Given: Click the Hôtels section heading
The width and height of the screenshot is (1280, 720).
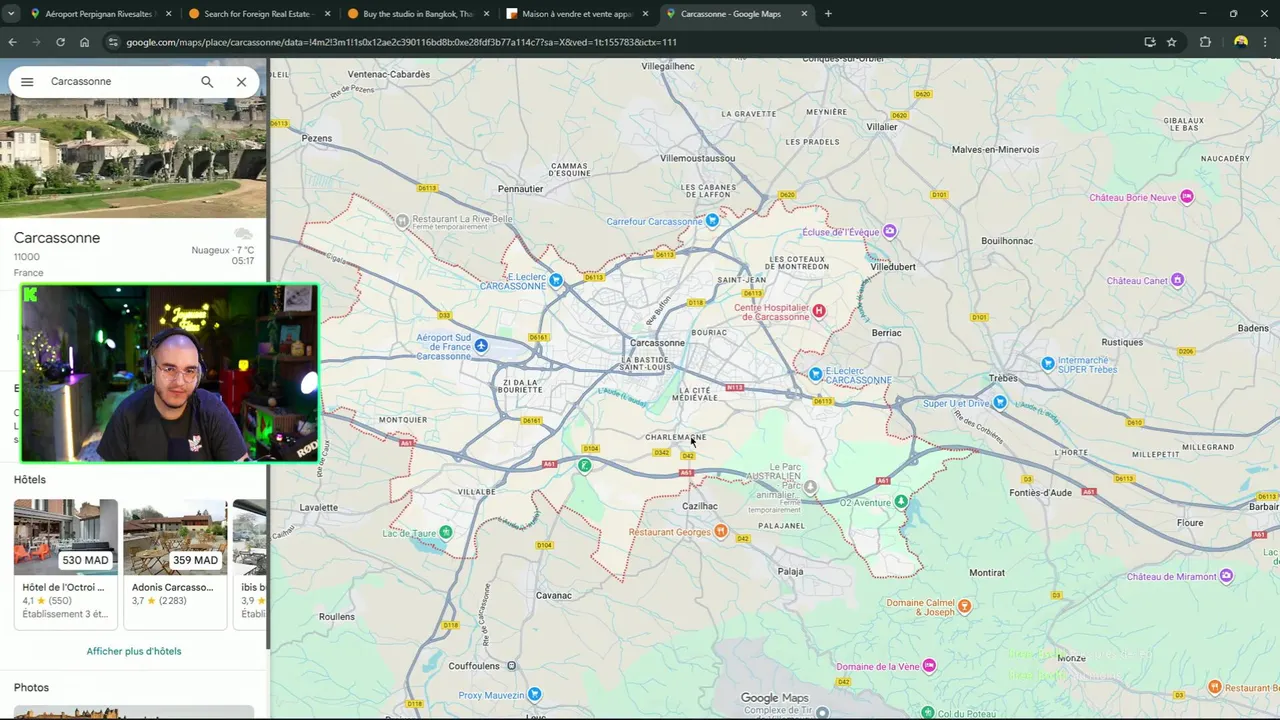Looking at the screenshot, I should pyautogui.click(x=30, y=480).
